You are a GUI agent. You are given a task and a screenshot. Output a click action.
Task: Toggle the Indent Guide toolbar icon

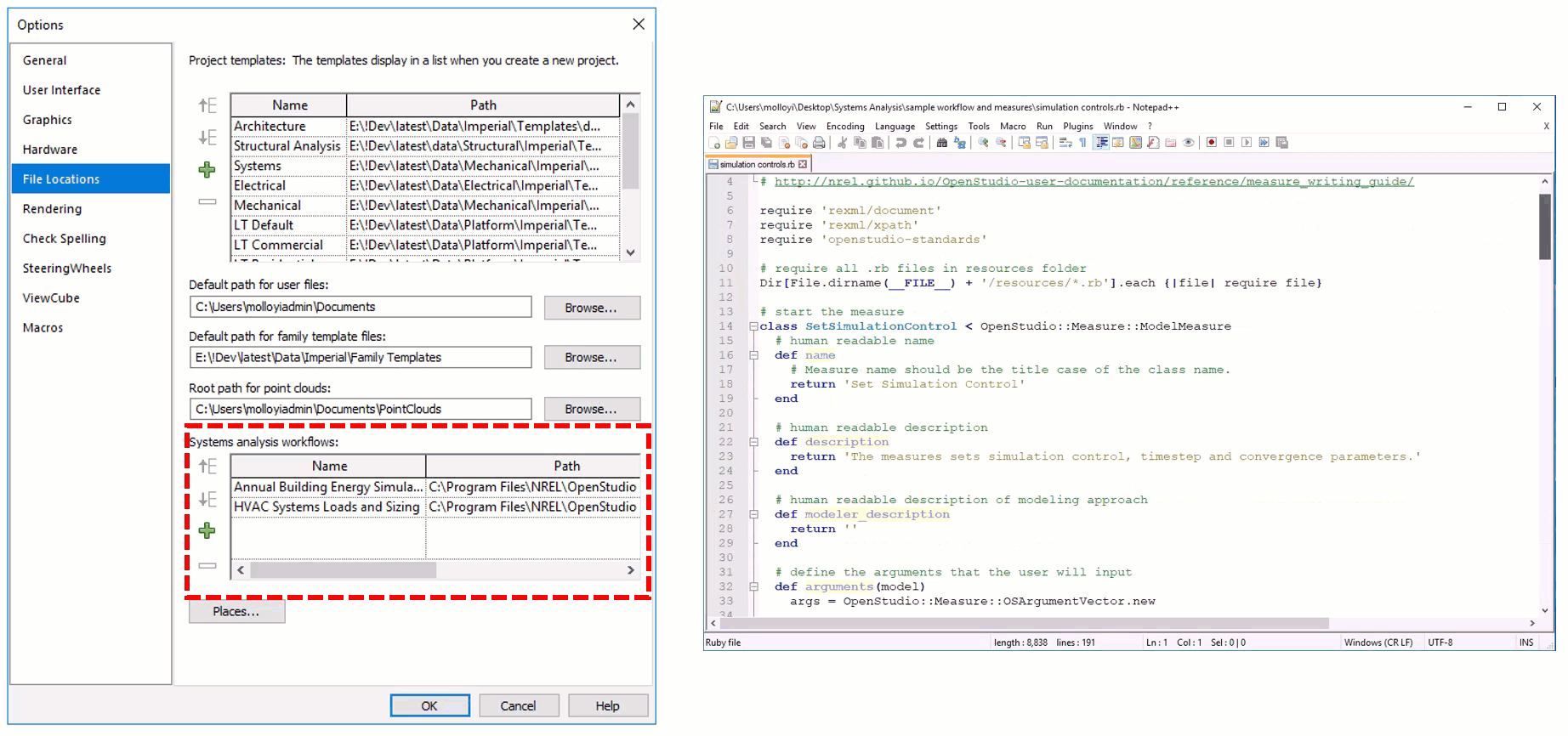1101,143
